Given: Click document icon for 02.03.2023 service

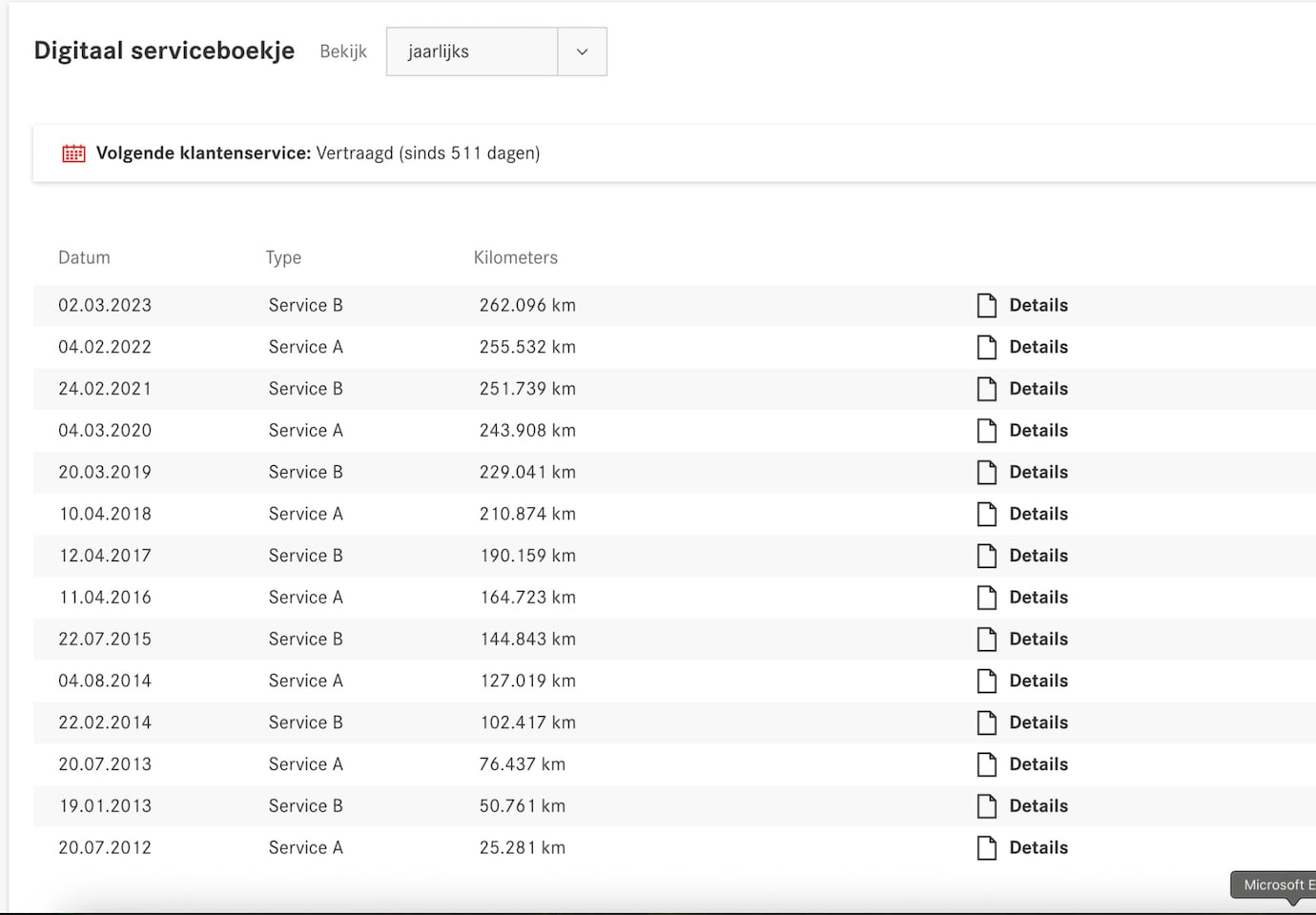Looking at the screenshot, I should pos(987,305).
